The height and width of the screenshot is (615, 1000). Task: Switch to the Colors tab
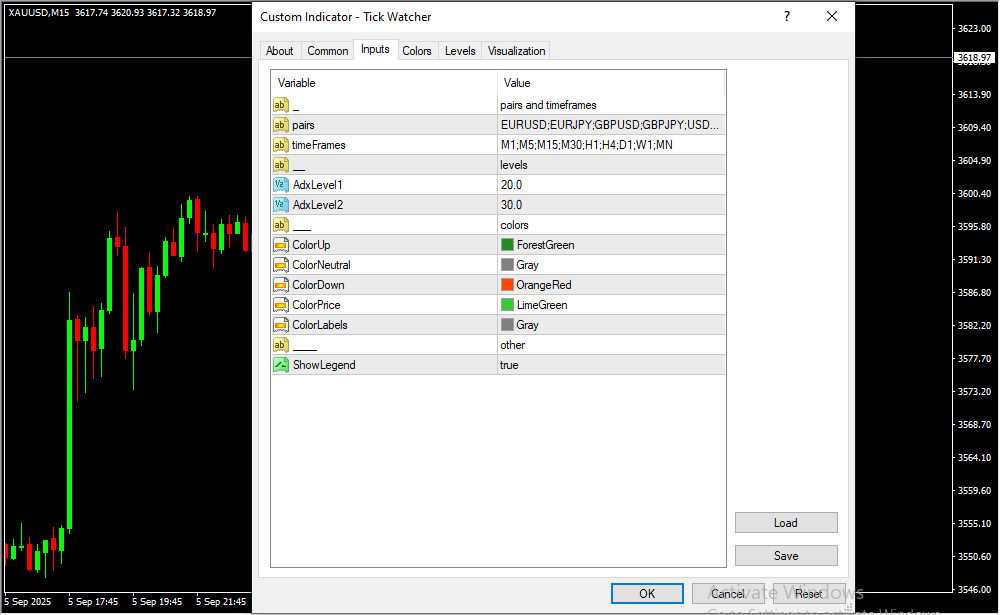[x=417, y=51]
